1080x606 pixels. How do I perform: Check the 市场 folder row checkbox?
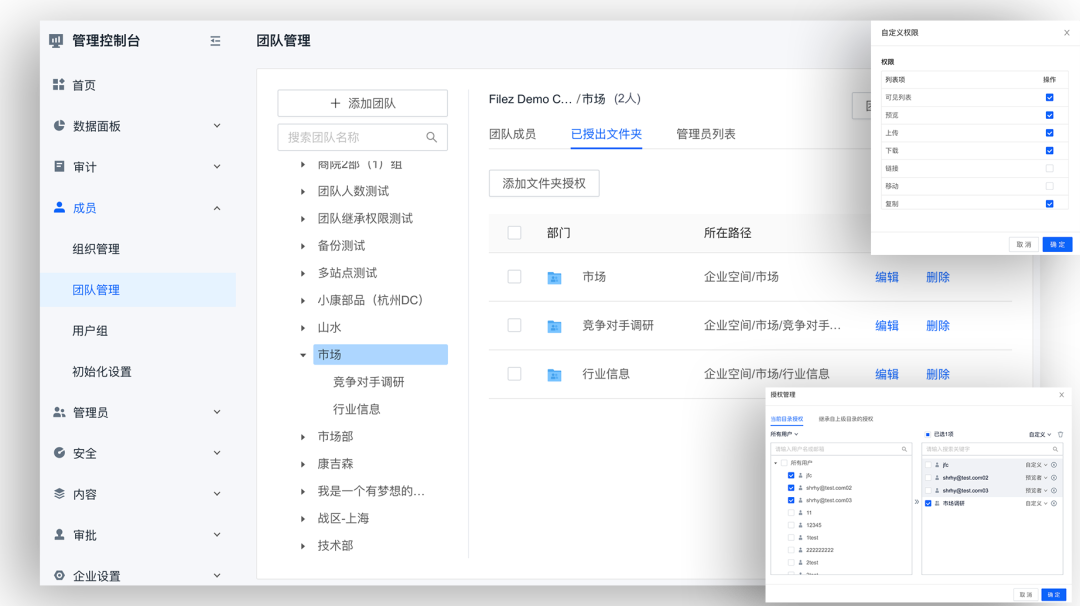pyautogui.click(x=515, y=277)
